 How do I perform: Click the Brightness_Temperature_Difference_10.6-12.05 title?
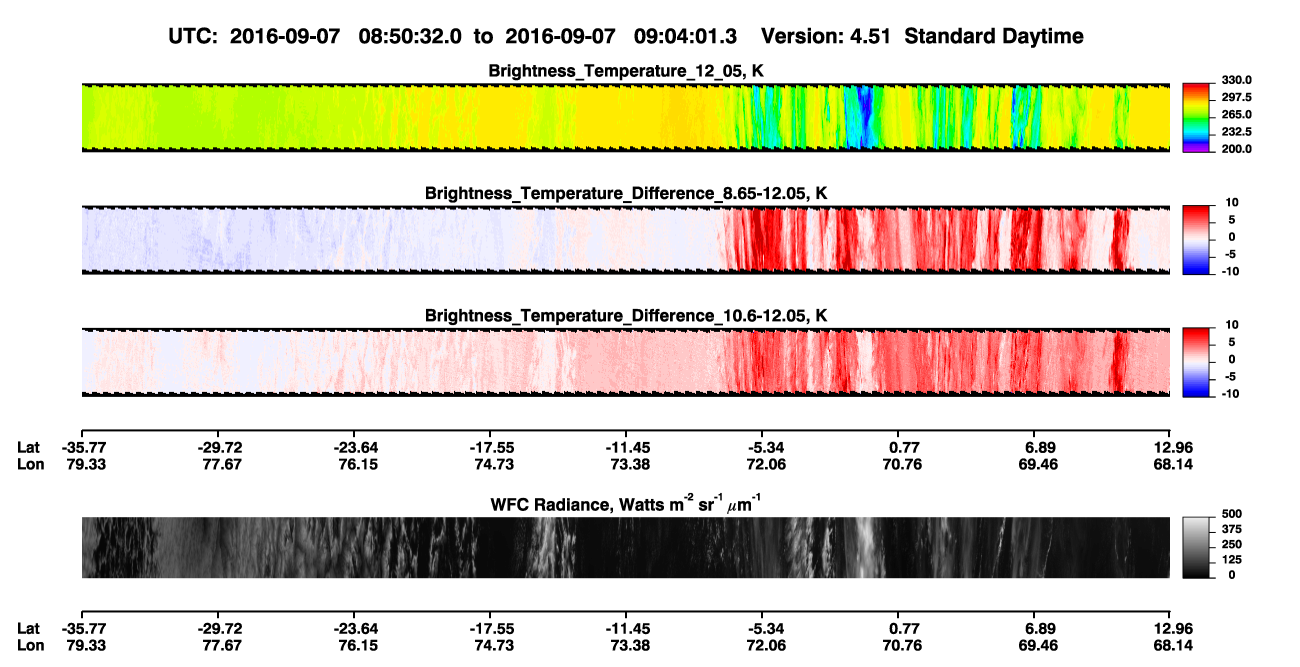626,316
